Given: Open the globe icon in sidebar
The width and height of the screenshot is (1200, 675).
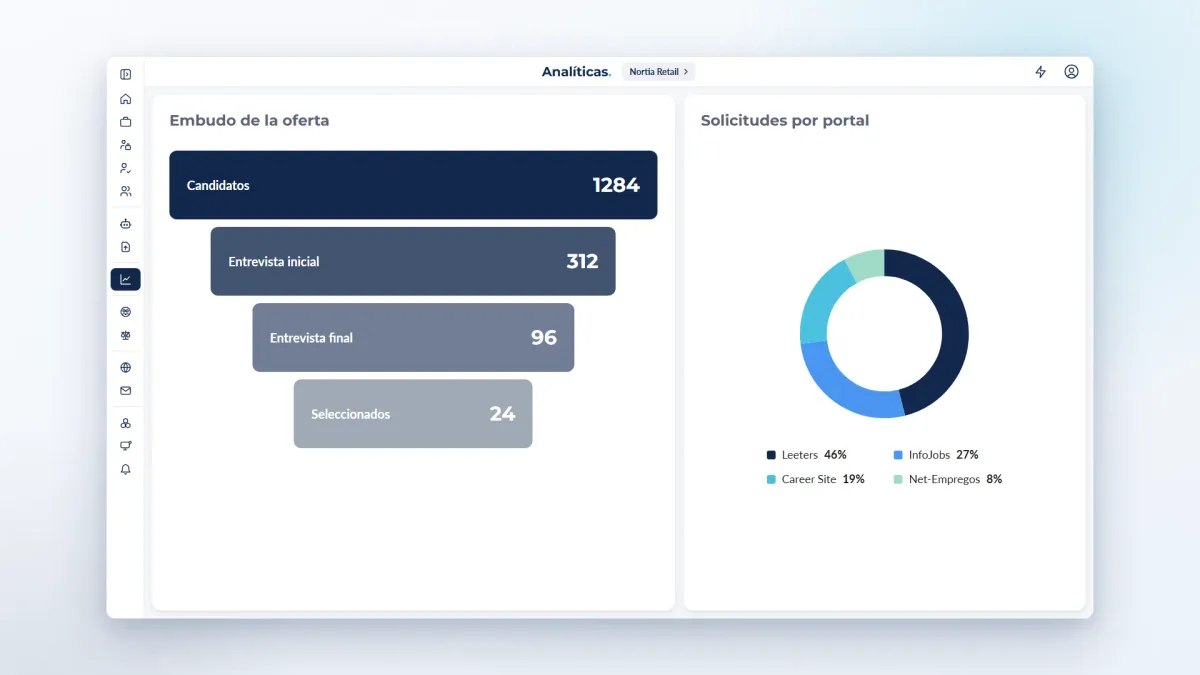Looking at the screenshot, I should point(126,368).
